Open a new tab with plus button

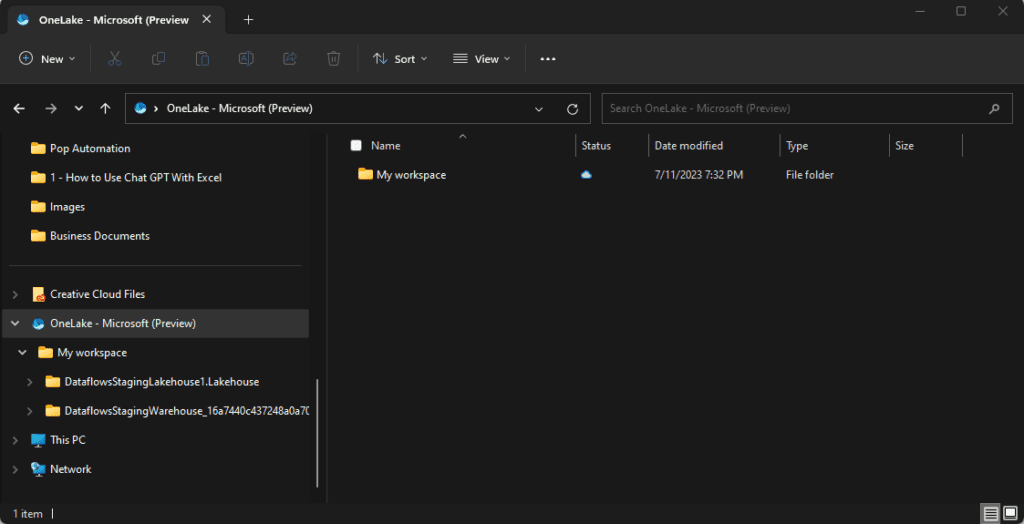click(x=248, y=20)
